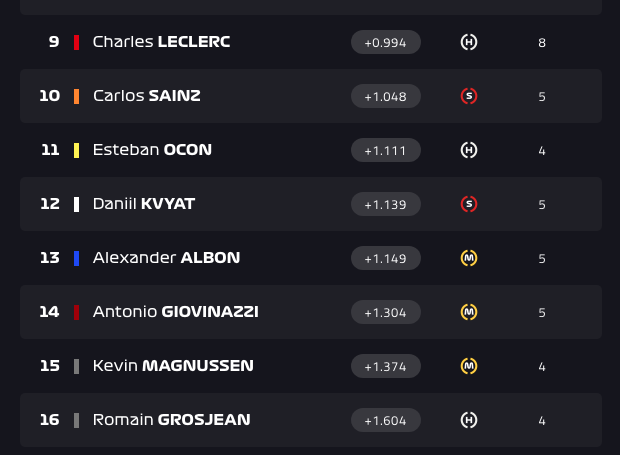This screenshot has height=455, width=620.
Task: Click the +1.304 gap time badge
Action: [x=386, y=312]
